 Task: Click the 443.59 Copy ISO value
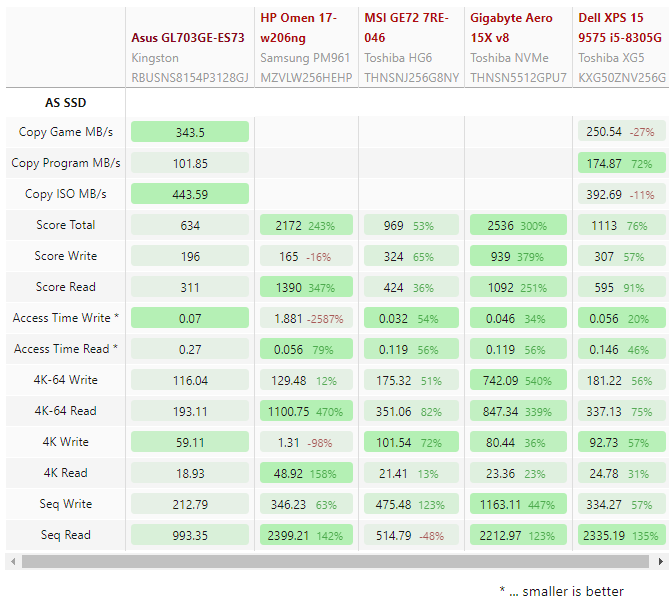point(190,194)
